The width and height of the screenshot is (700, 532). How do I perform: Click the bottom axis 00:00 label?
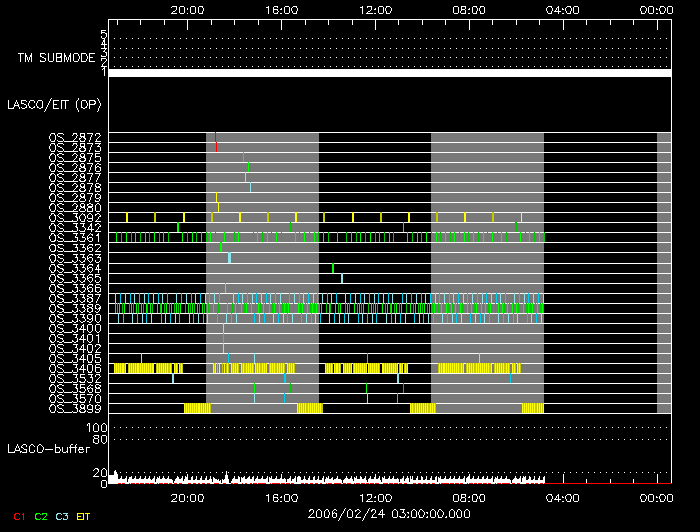tap(656, 498)
